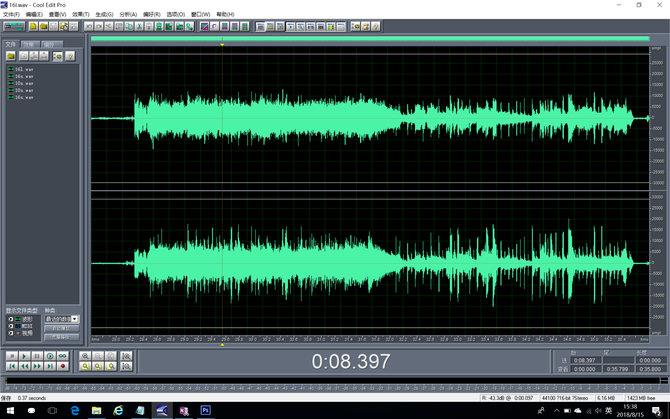Click the Loop play infinity button

pyautogui.click(x=63, y=355)
